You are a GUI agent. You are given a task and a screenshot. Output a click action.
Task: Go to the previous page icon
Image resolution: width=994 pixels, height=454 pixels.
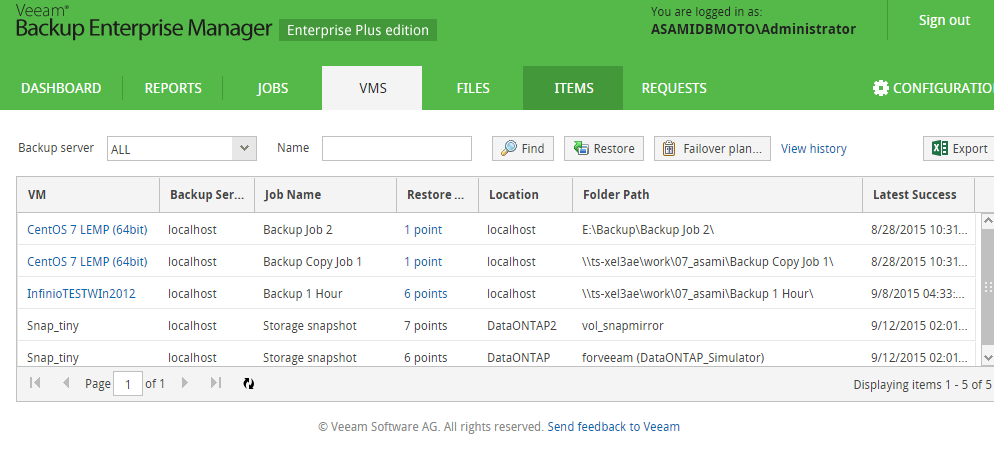pos(66,383)
